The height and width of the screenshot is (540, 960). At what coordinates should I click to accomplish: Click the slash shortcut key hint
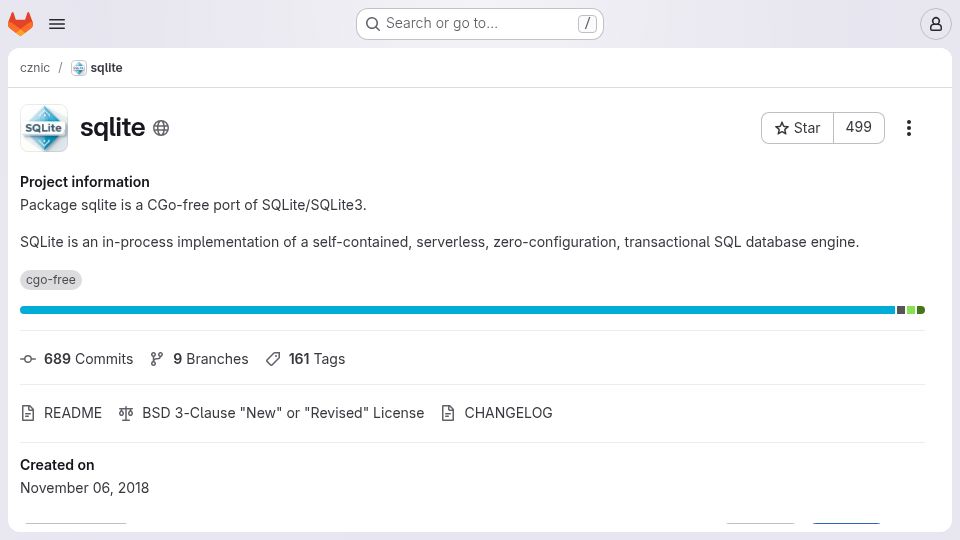coord(587,24)
